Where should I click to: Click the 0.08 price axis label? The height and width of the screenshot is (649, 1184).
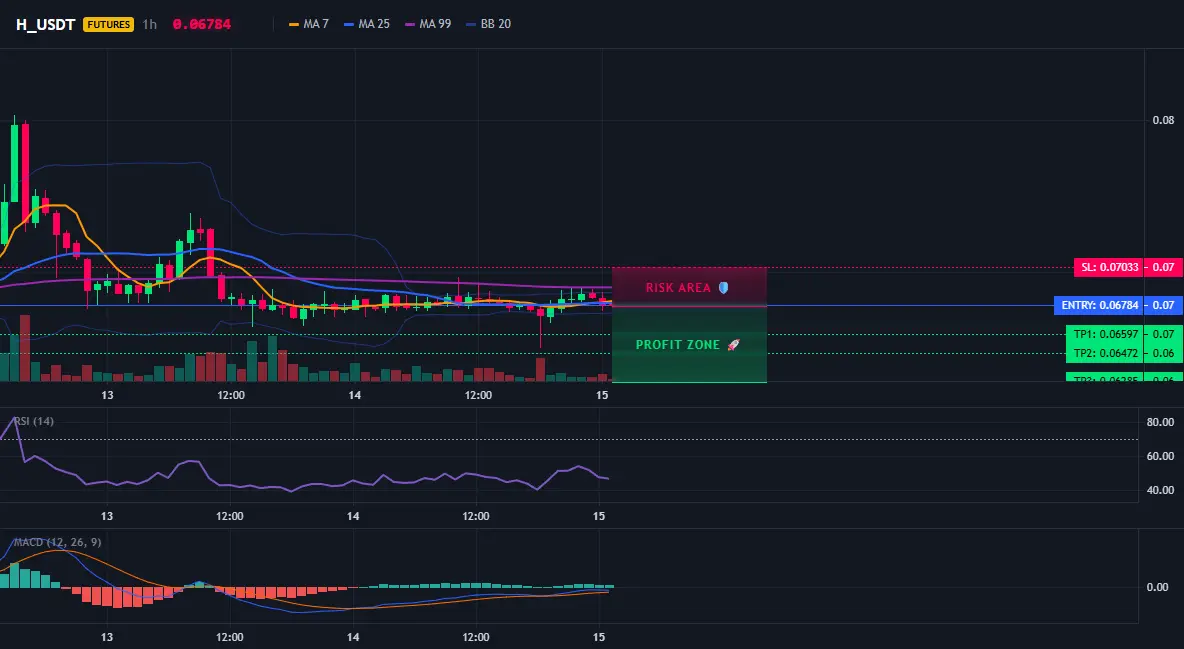coord(1164,120)
